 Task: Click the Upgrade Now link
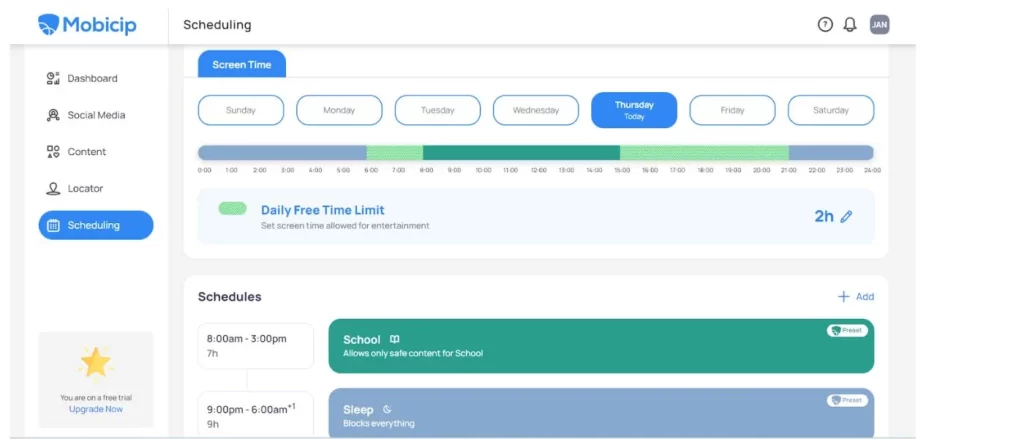pos(96,410)
